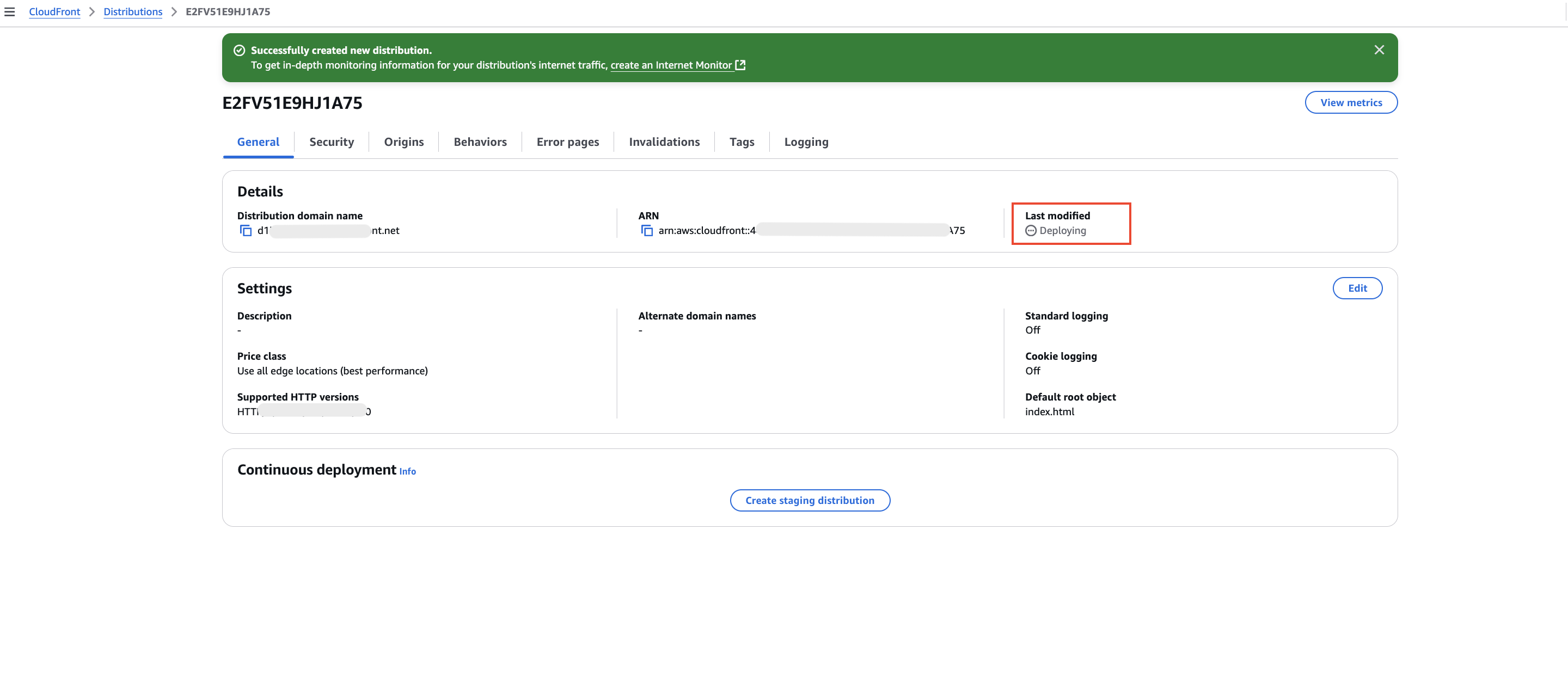Switch to the Error pages tab
1568x677 pixels.
567,141
